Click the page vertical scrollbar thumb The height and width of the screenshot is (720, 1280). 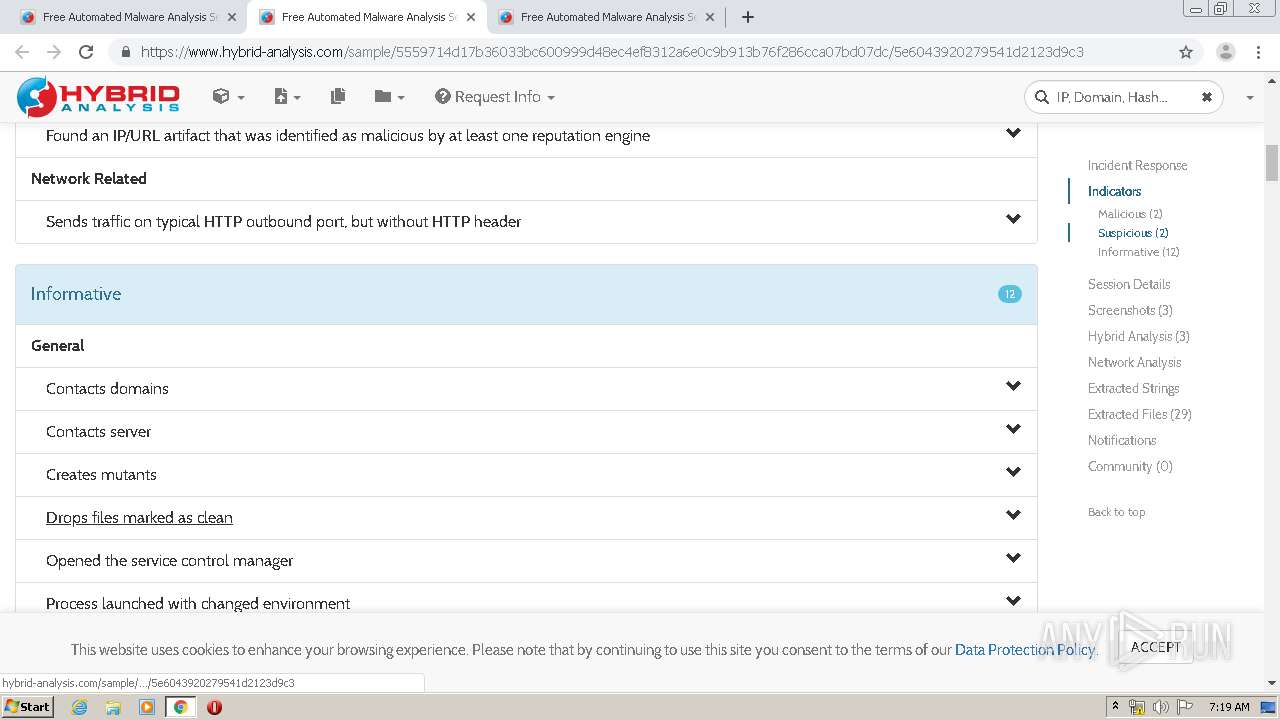[x=1272, y=163]
